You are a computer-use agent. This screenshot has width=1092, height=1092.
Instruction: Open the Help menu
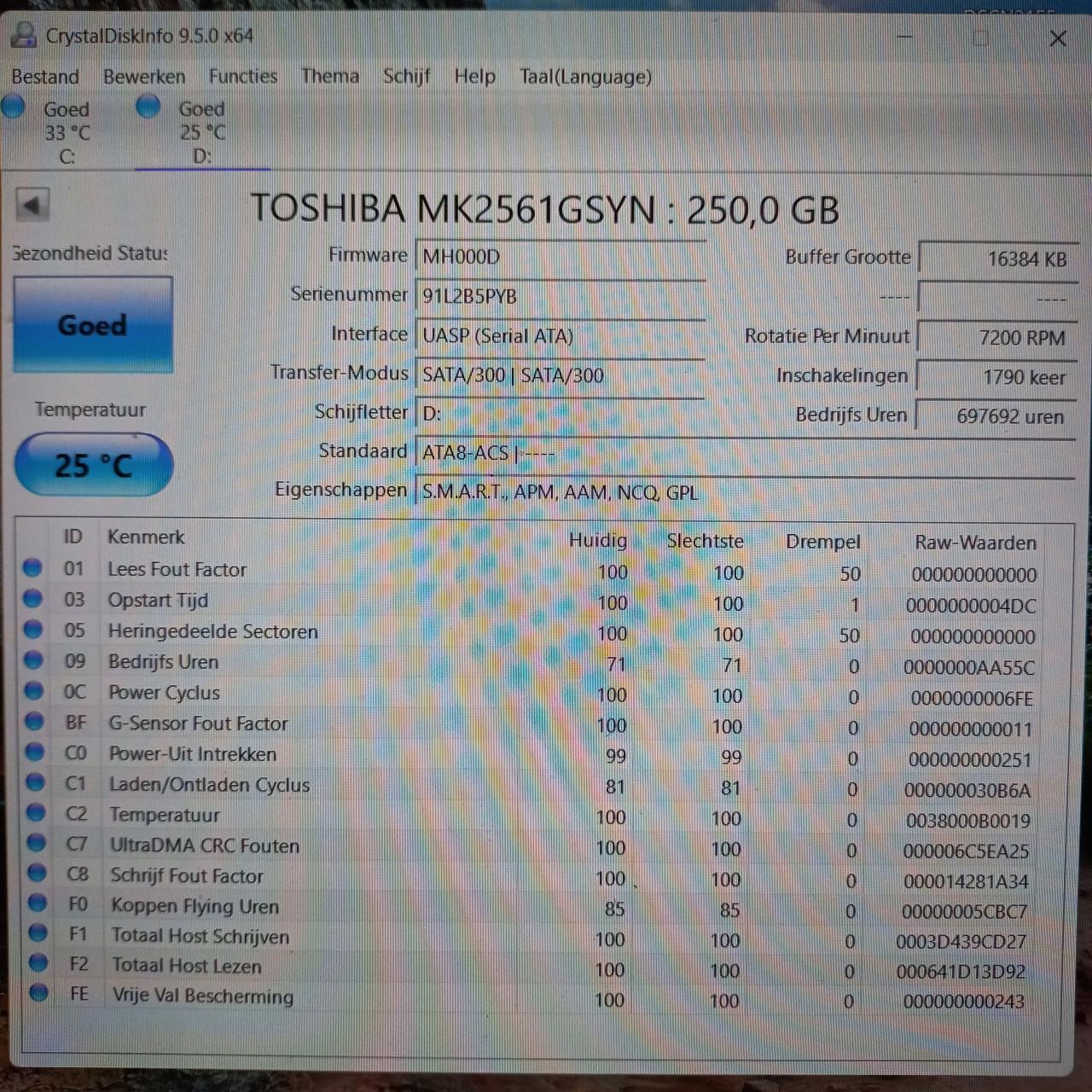click(474, 76)
